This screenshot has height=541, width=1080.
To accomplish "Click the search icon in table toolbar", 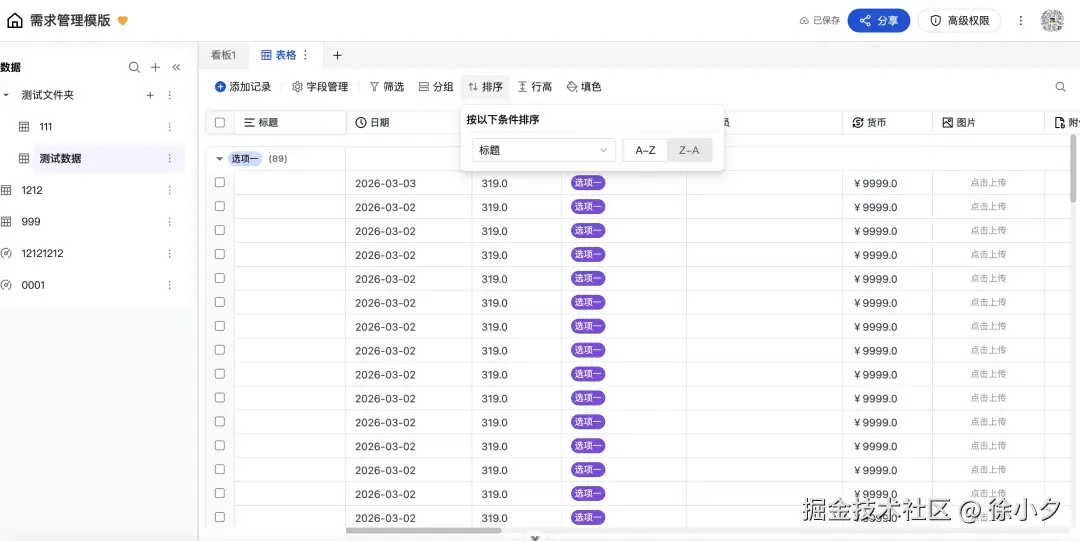I will pyautogui.click(x=1060, y=87).
